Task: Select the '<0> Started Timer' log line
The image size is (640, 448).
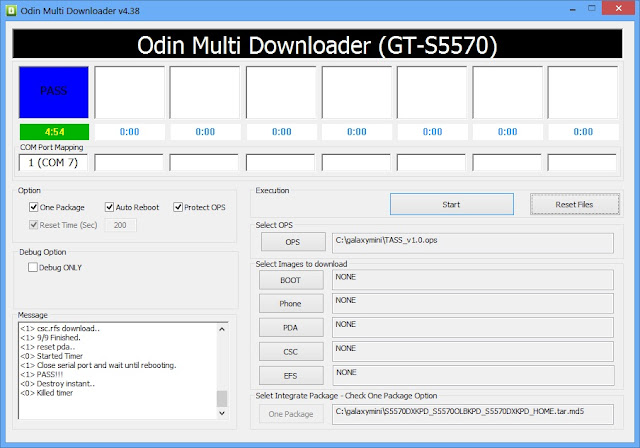Action: pyautogui.click(x=51, y=356)
